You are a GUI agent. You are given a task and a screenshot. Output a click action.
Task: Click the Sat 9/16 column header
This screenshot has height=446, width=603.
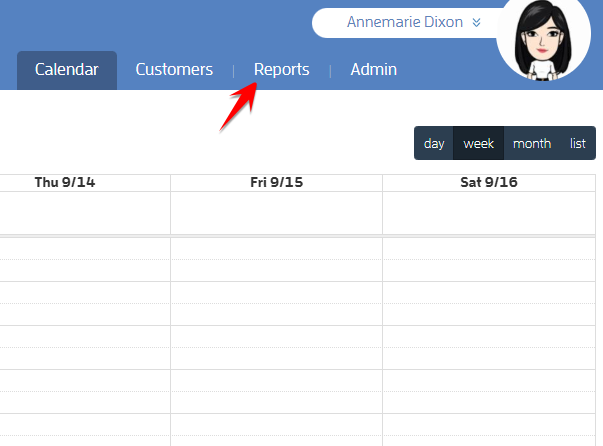(489, 182)
